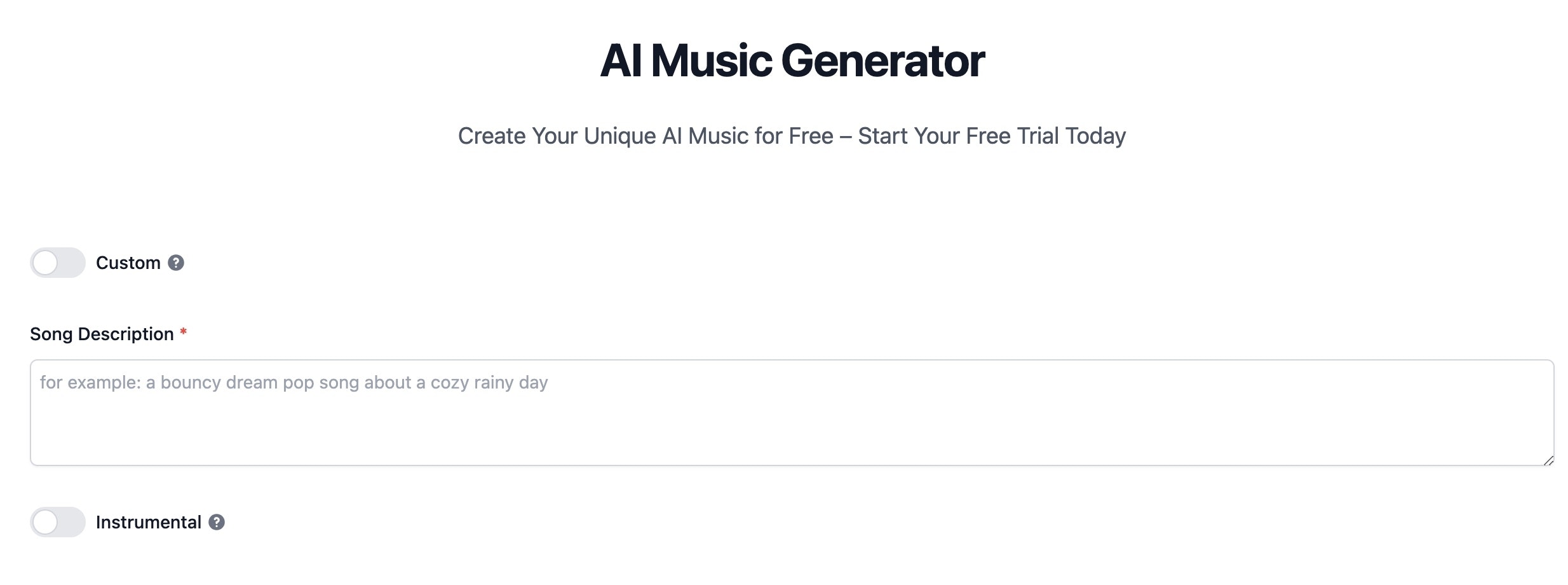Click the Custom label text
The image size is (1568, 585).
click(128, 263)
